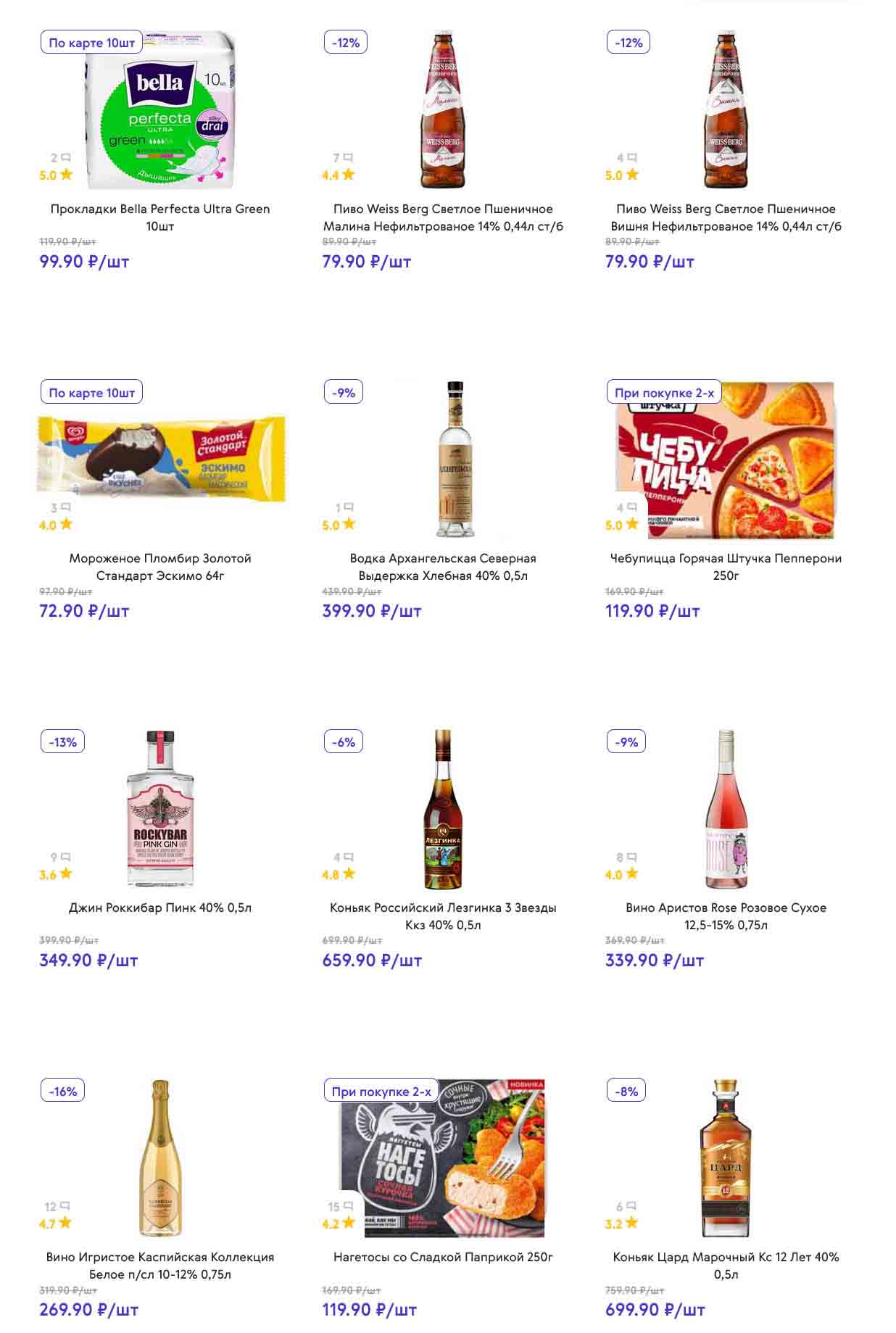This screenshot has height=1333, width=896.
Task: Open the Джин Роккибар Пинк product title
Action: (x=160, y=908)
